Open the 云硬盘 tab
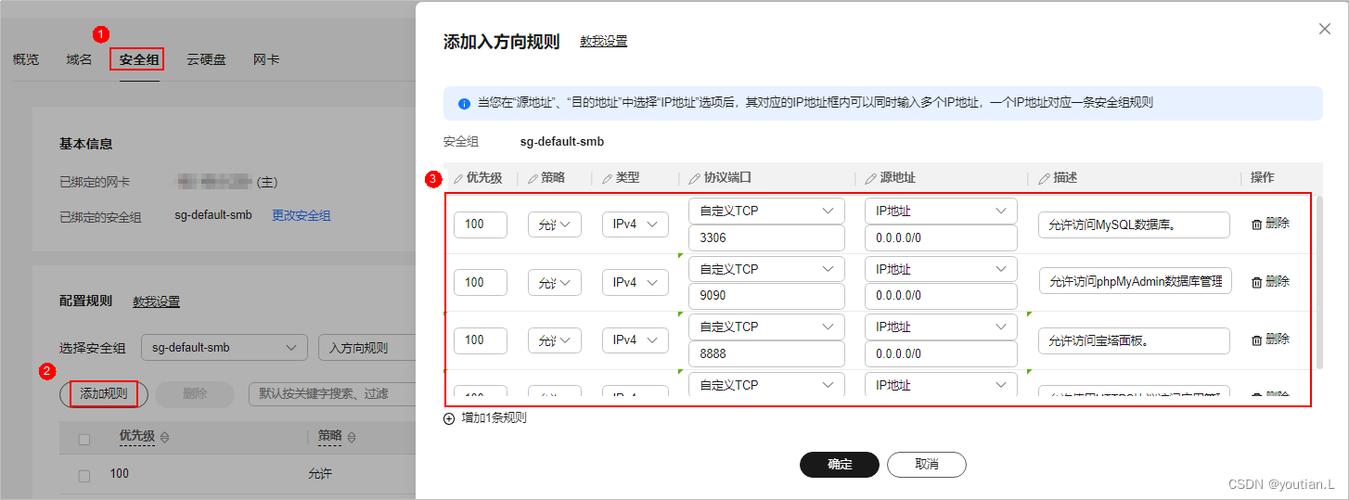 click(x=206, y=60)
